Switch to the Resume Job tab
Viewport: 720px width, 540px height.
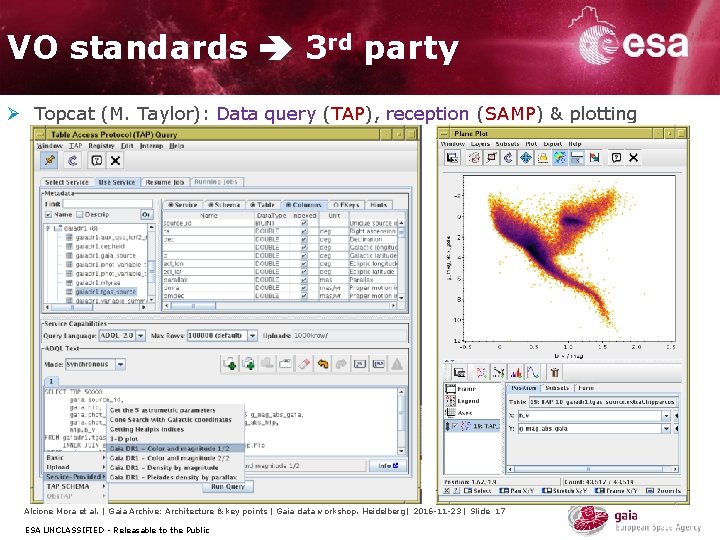tap(165, 182)
